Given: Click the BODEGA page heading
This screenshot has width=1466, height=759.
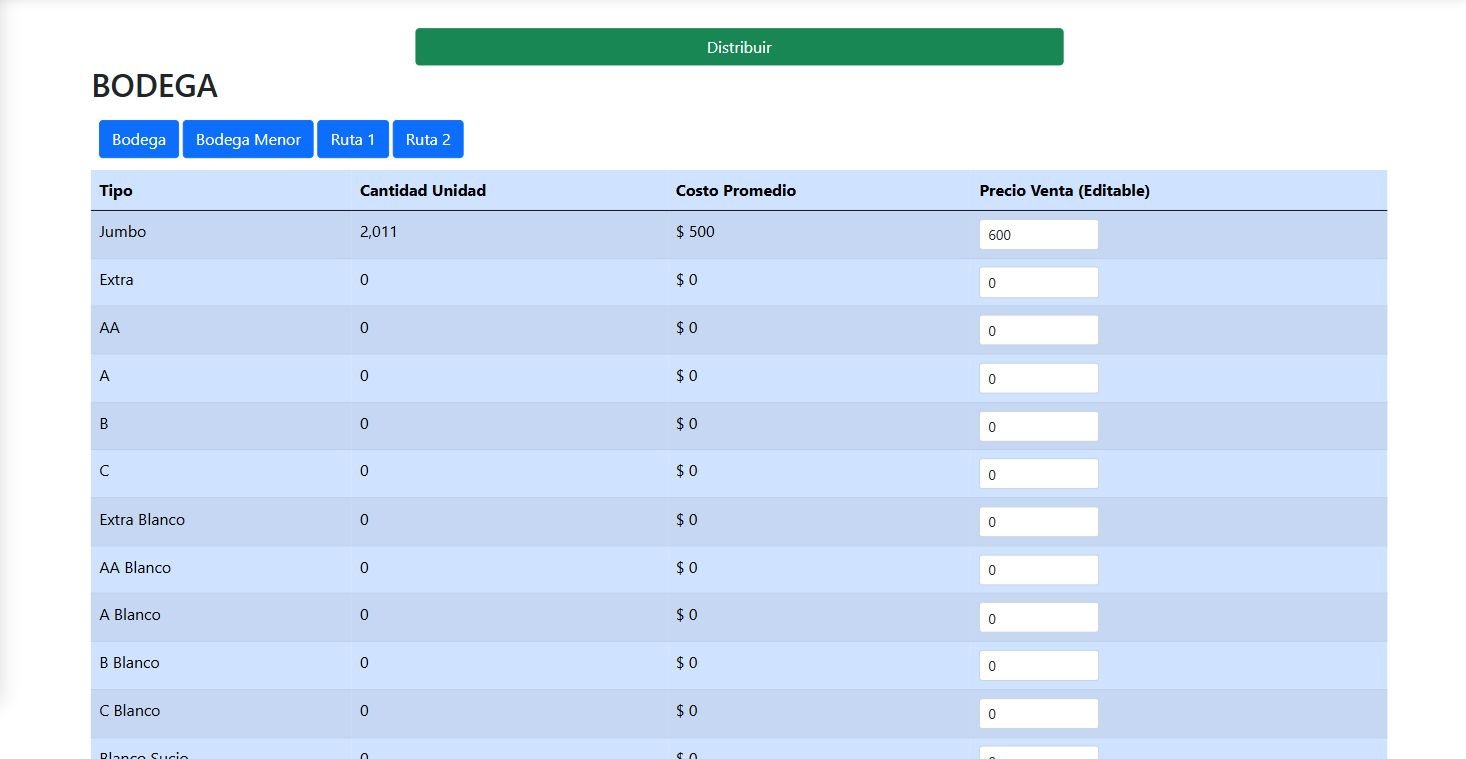Looking at the screenshot, I should (x=155, y=87).
